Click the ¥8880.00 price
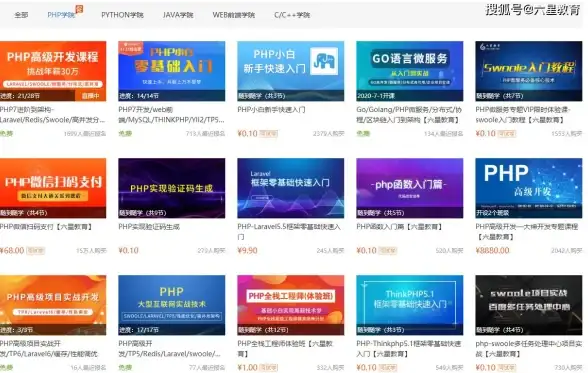 492,250
